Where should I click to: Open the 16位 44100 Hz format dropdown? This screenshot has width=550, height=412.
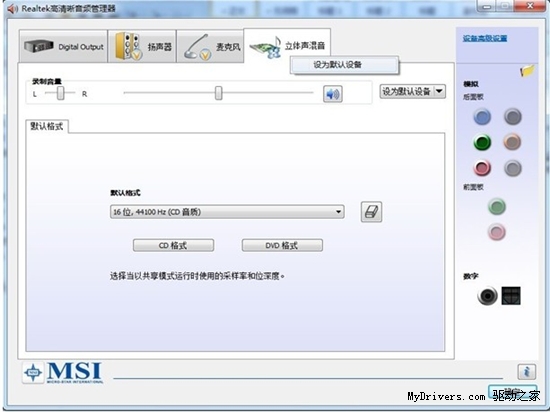coord(227,212)
